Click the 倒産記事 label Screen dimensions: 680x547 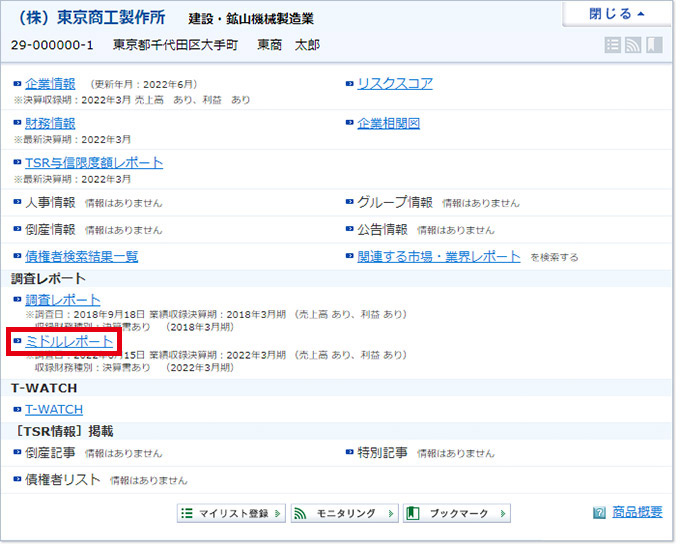(50, 453)
